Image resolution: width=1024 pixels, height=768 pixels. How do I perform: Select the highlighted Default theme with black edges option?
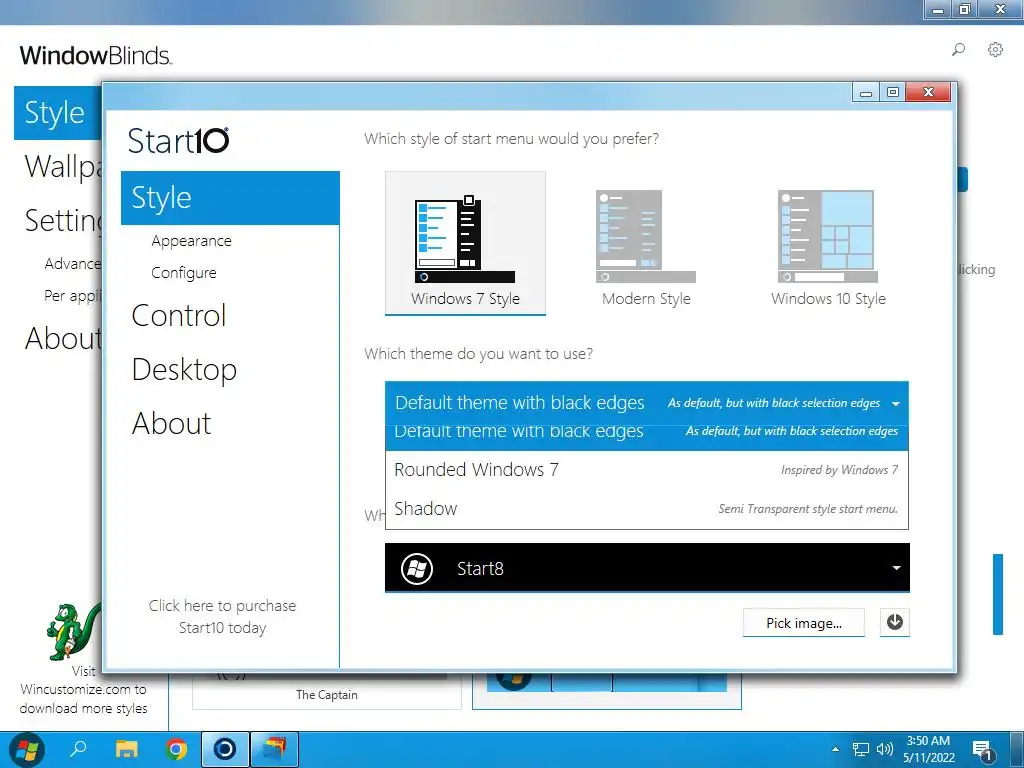tap(647, 438)
